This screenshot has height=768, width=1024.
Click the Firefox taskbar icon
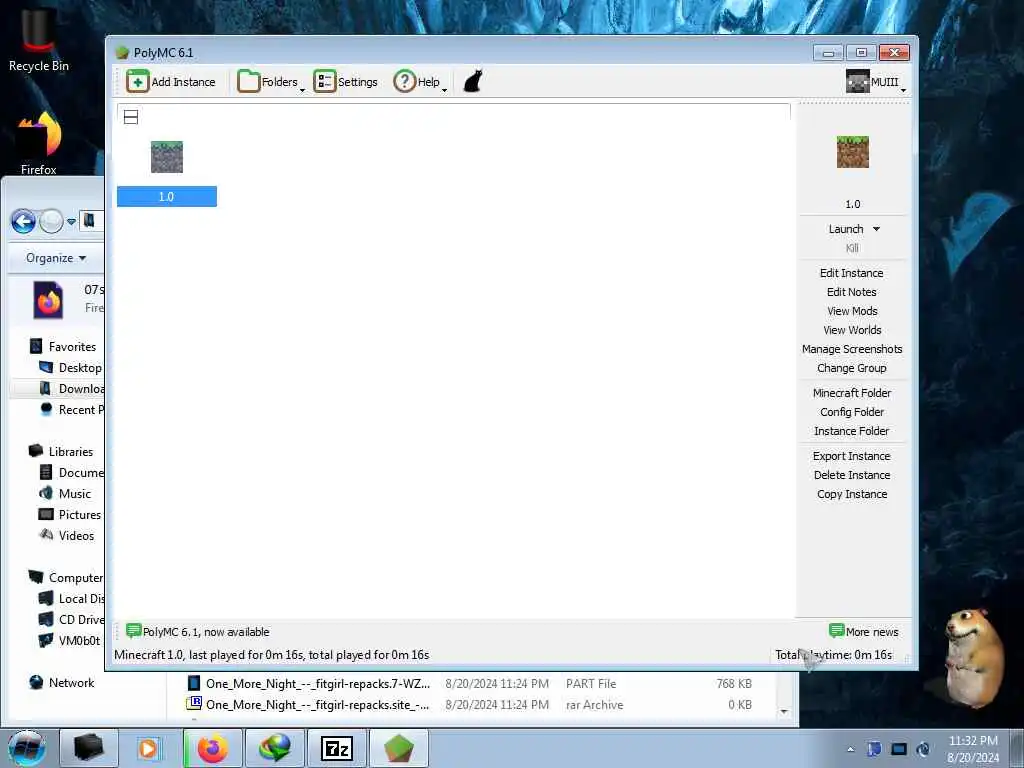(x=213, y=749)
